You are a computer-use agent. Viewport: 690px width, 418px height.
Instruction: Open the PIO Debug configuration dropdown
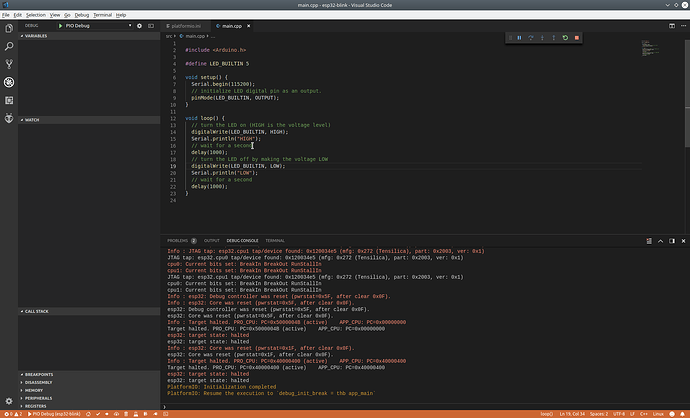98,26
